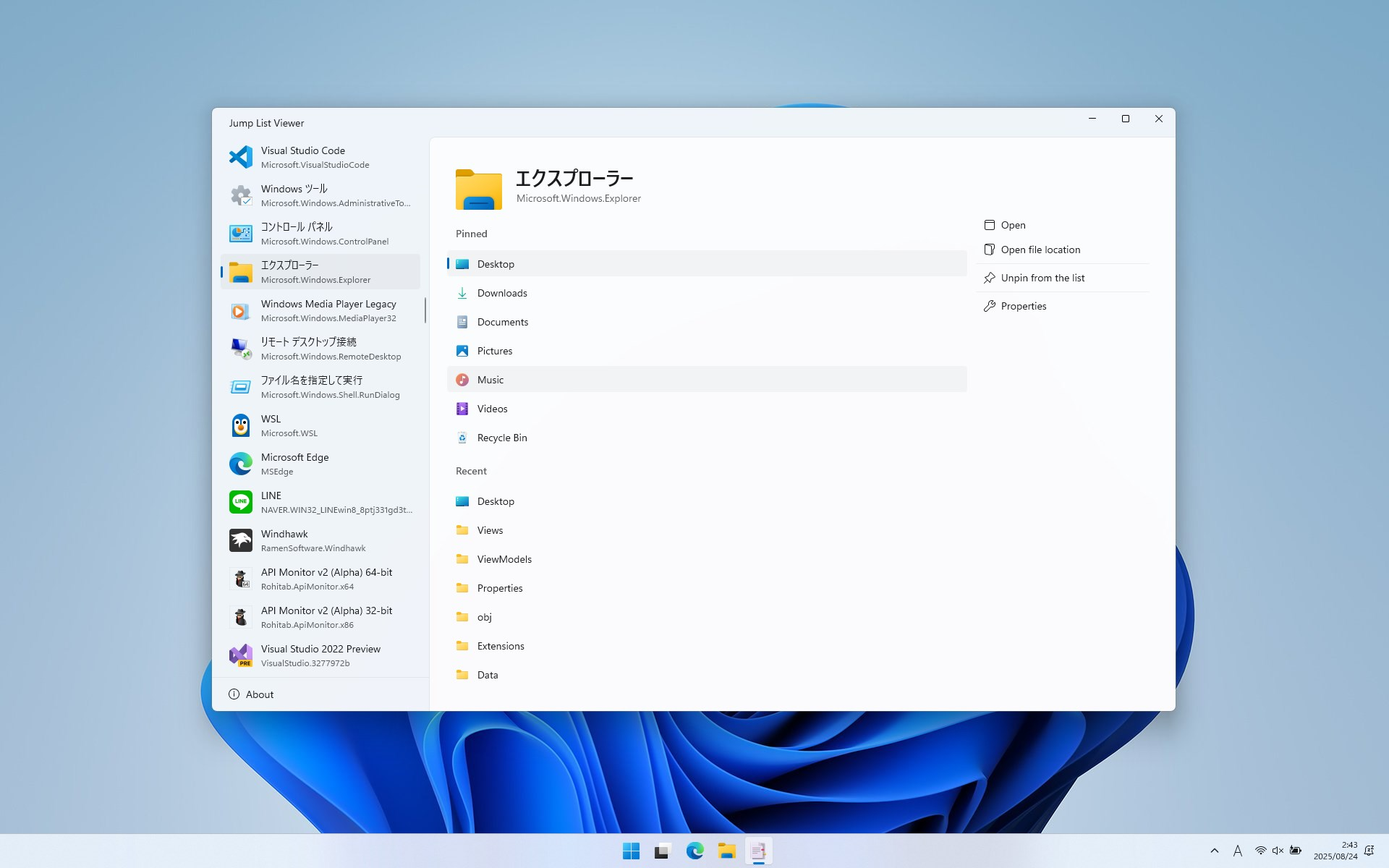Open the selected Desktop item
The width and height of the screenshot is (1389, 868).
pyautogui.click(x=1013, y=225)
